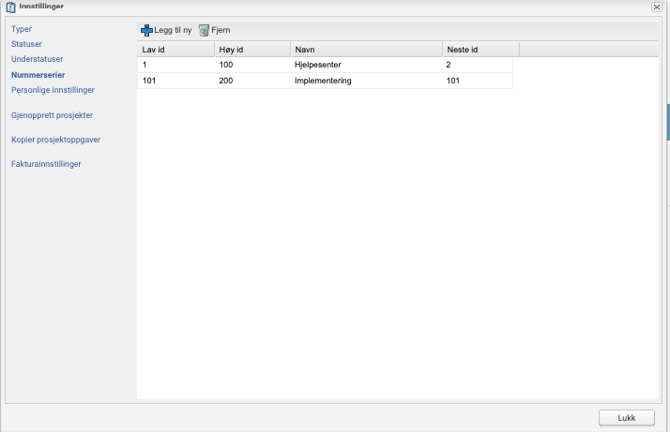Open Understatuser in the sidebar
670x432 pixels.
(37, 59)
